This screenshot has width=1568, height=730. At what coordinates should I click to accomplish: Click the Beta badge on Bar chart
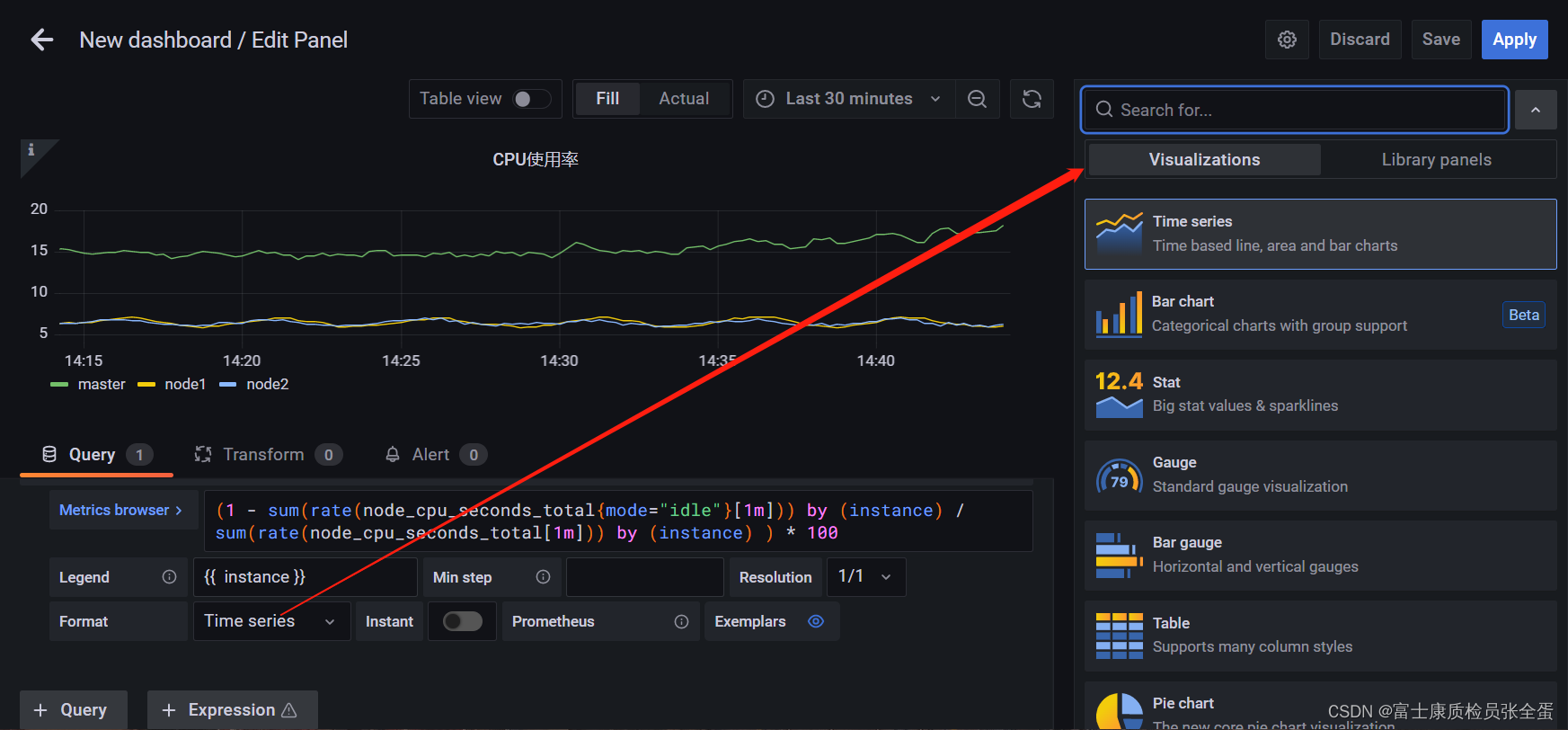1523,315
